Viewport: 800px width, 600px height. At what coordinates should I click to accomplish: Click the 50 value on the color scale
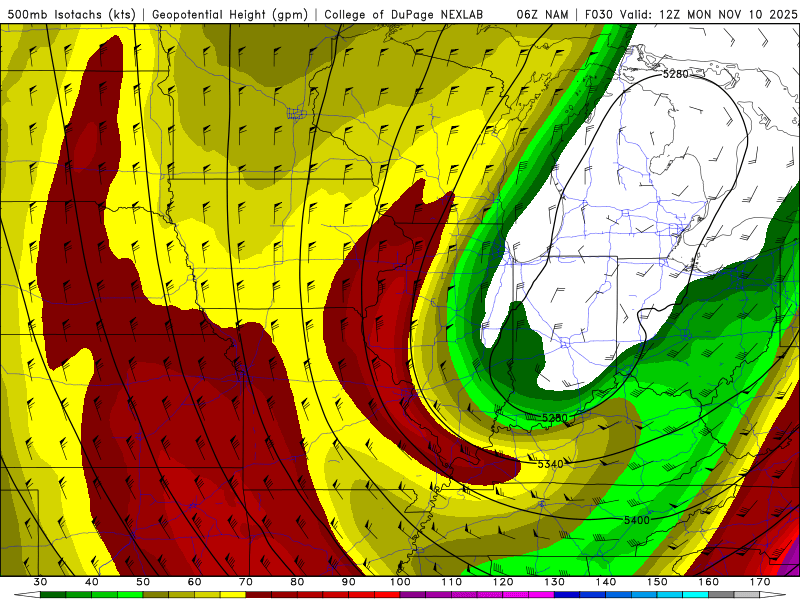(x=143, y=582)
